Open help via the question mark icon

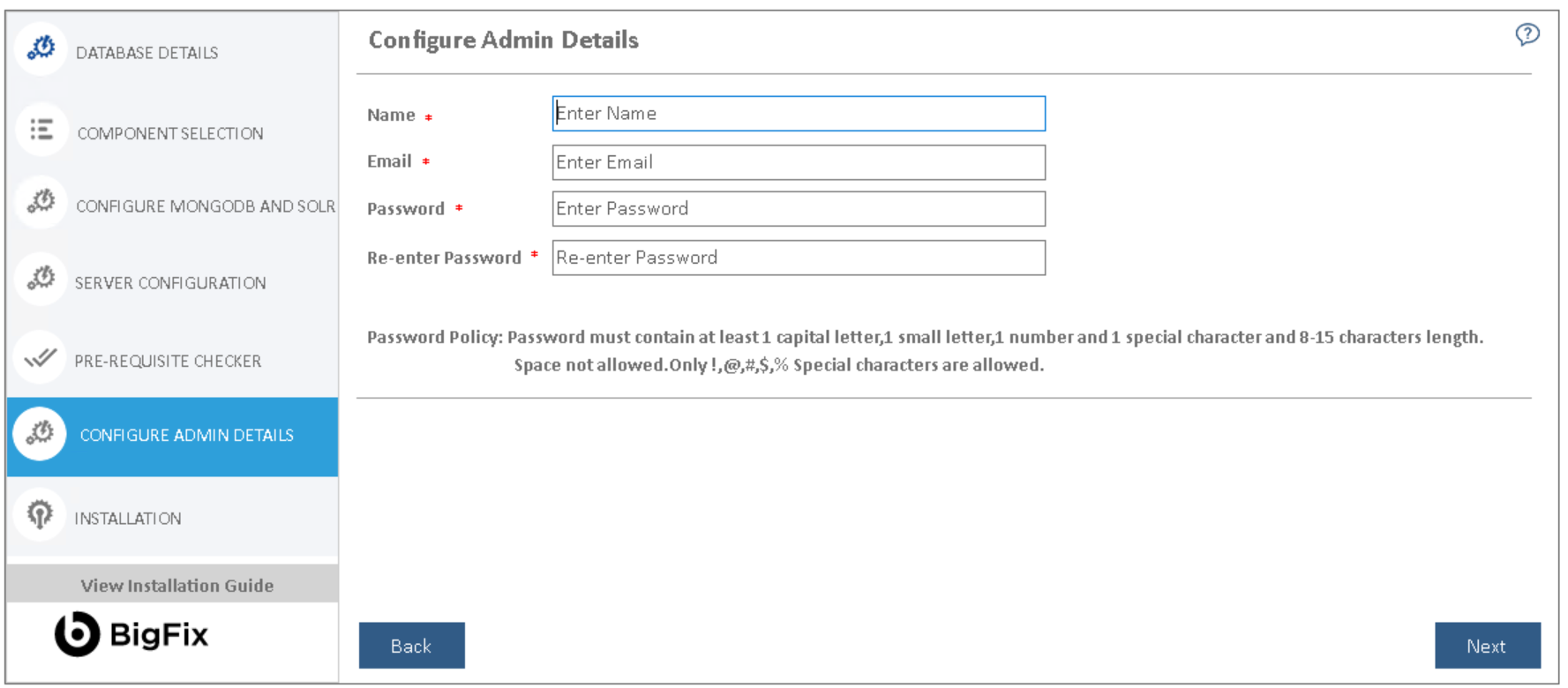(x=1527, y=34)
